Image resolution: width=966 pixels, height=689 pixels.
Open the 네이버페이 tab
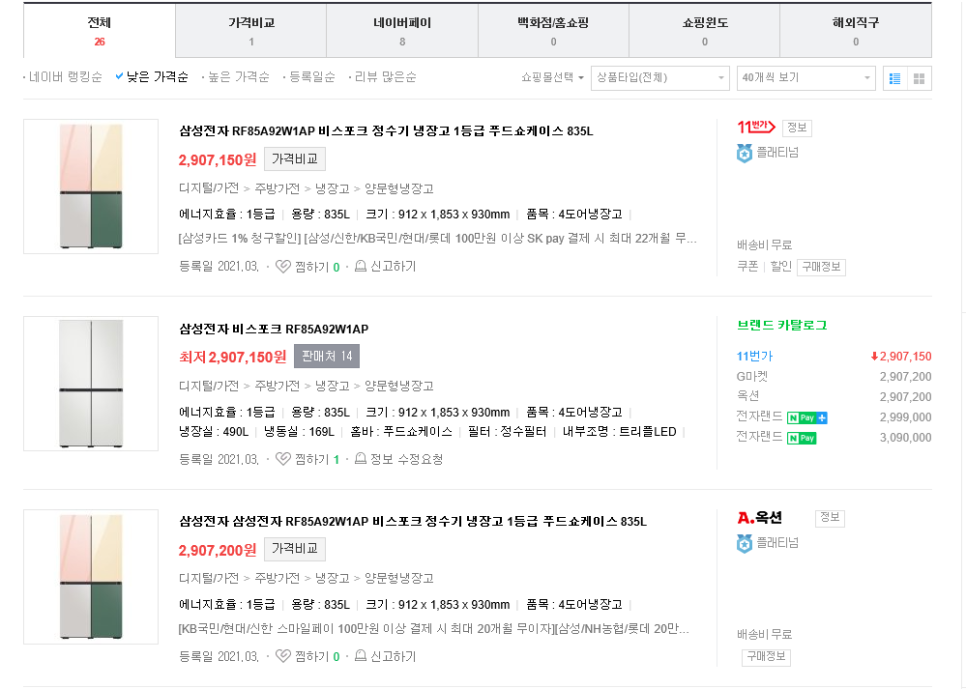point(402,31)
